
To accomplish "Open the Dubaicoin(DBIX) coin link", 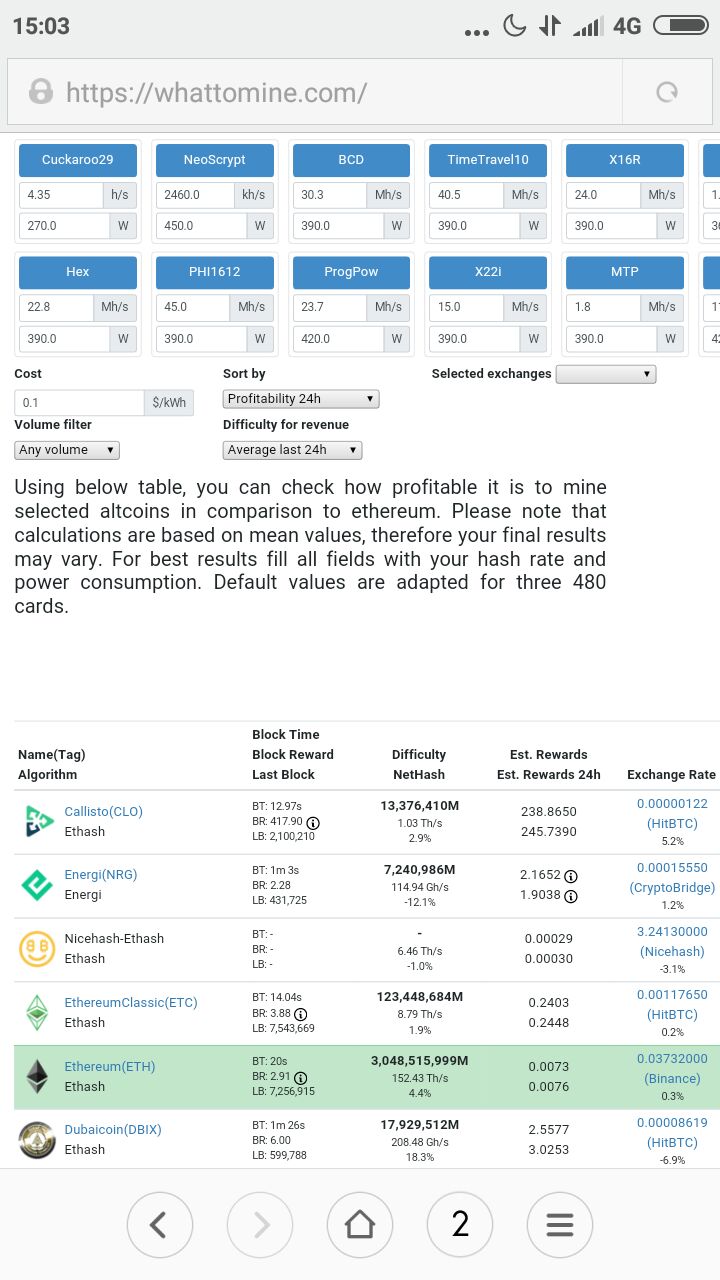I will (x=113, y=1129).
